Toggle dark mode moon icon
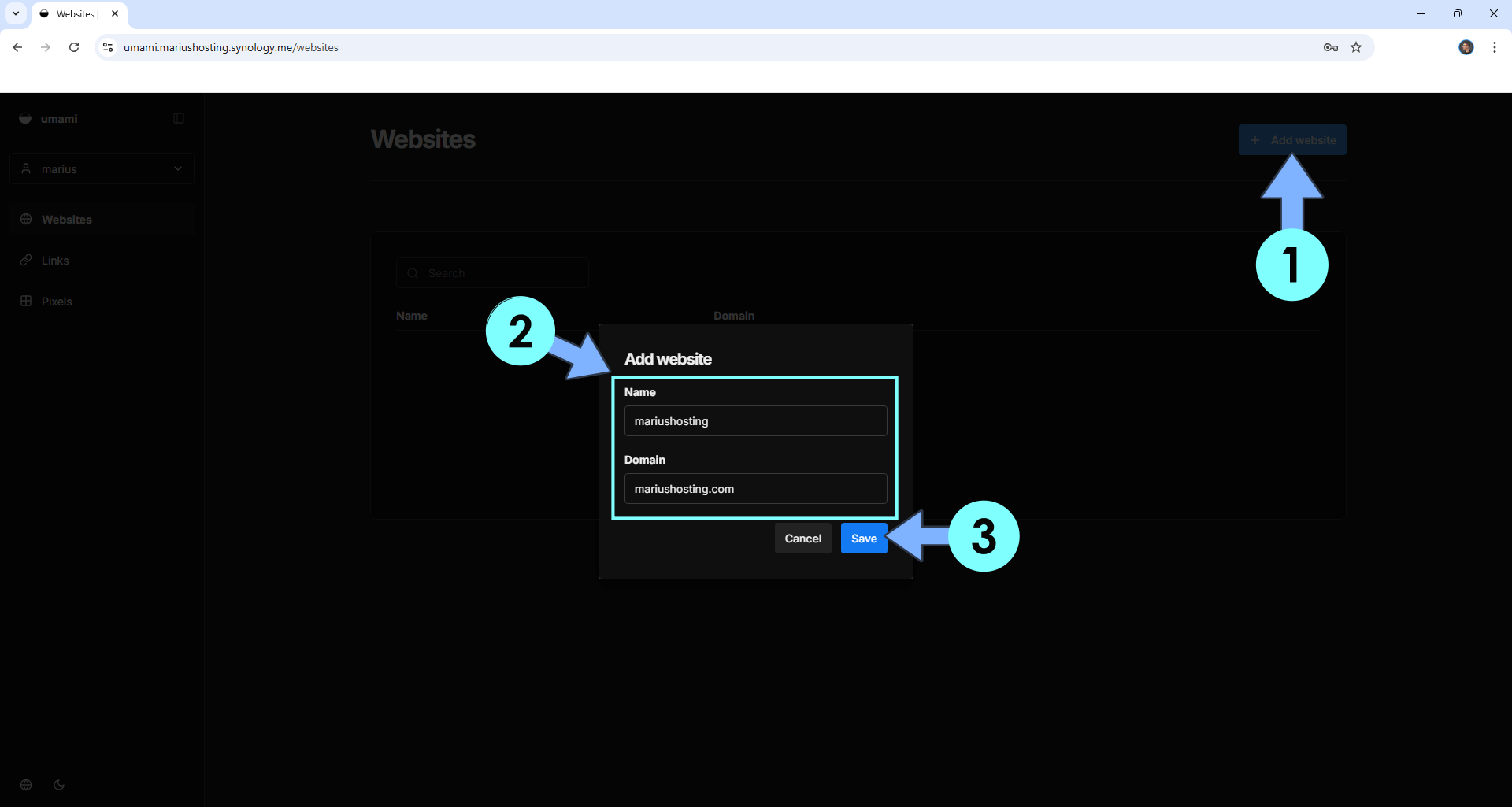The height and width of the screenshot is (807, 1512). 59,785
